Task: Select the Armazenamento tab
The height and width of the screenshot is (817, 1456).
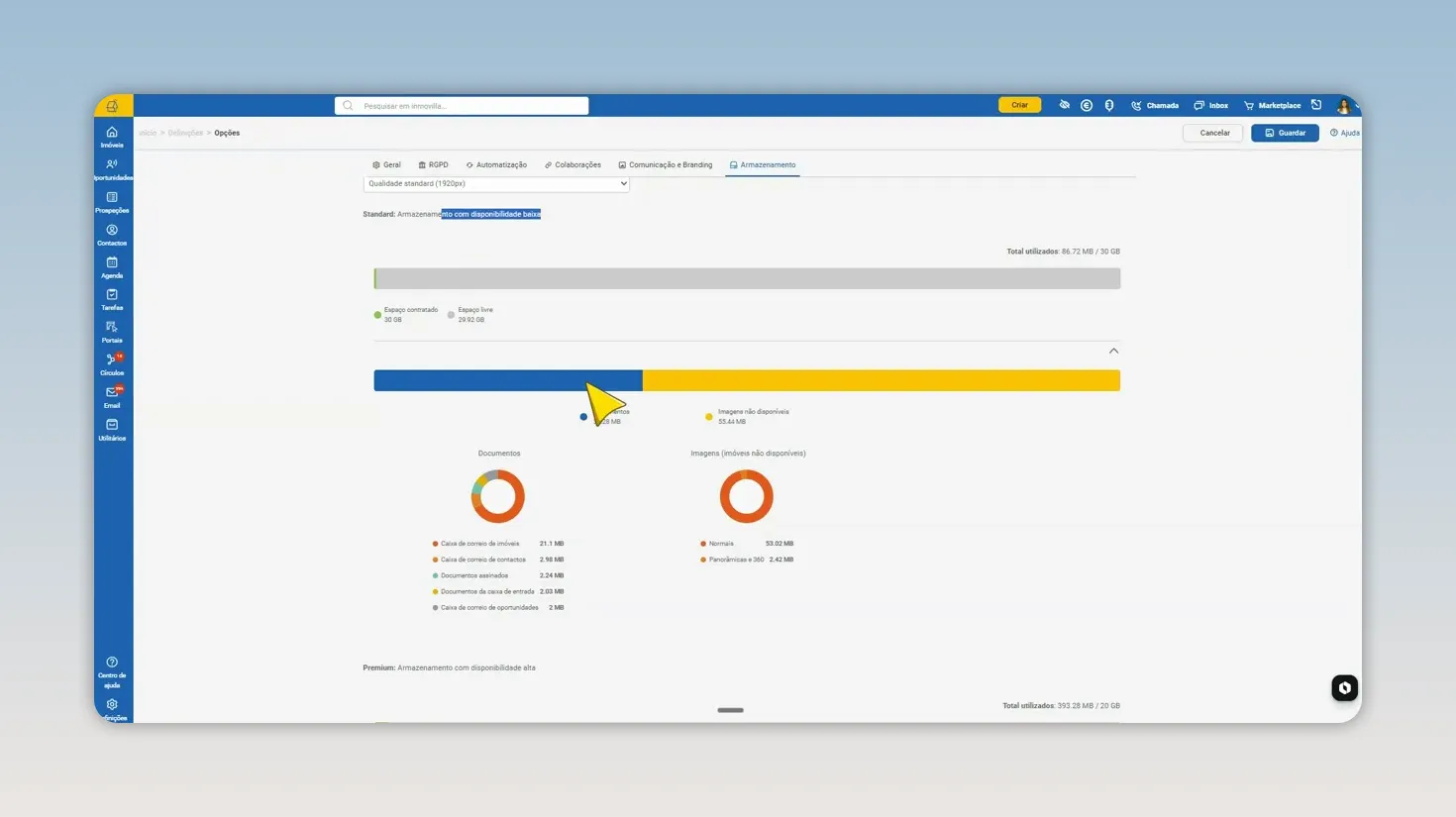Action: pos(763,165)
